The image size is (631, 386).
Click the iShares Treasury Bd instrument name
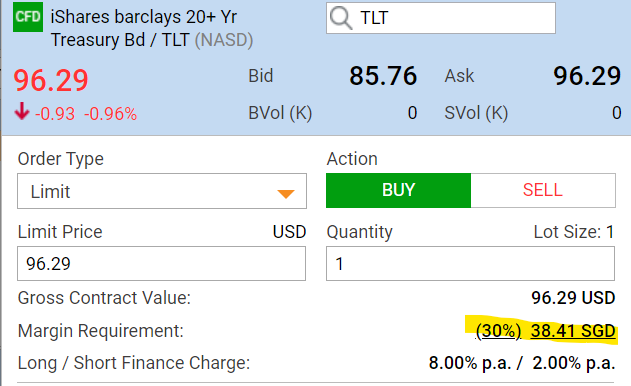coord(152,28)
